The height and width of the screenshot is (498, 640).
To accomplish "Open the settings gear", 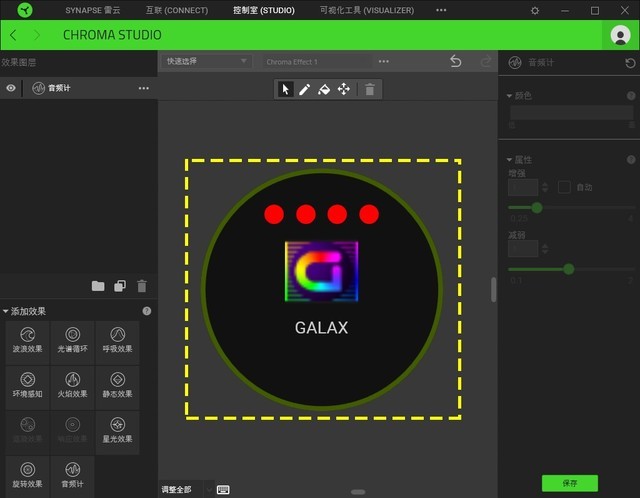I will tap(535, 11).
